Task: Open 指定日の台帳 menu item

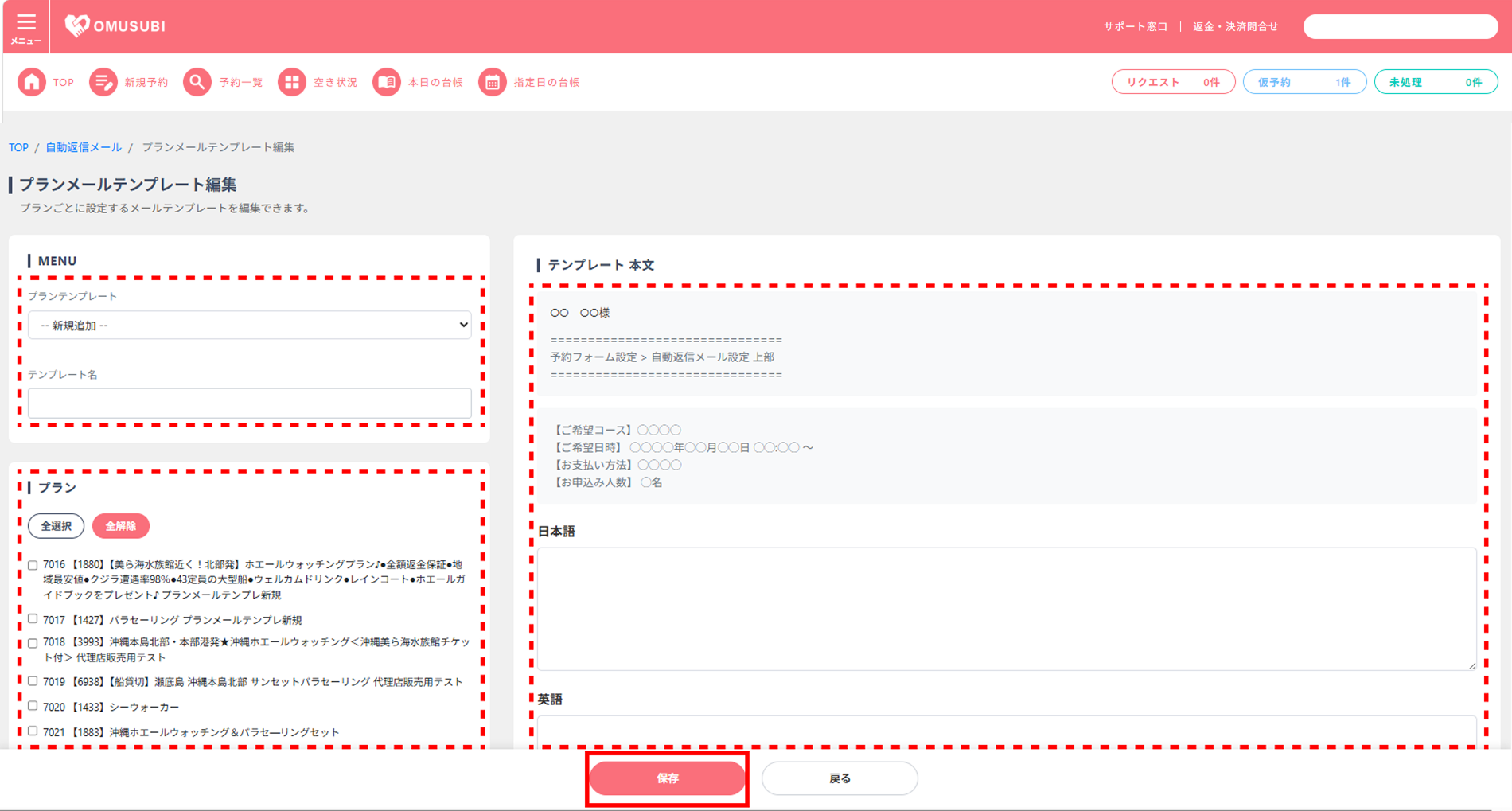Action: pyautogui.click(x=547, y=83)
